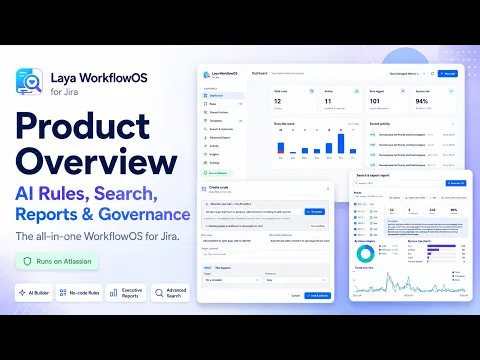
Task: Click the tallest bar in the Runs this week chart
Action: [x=341, y=144]
